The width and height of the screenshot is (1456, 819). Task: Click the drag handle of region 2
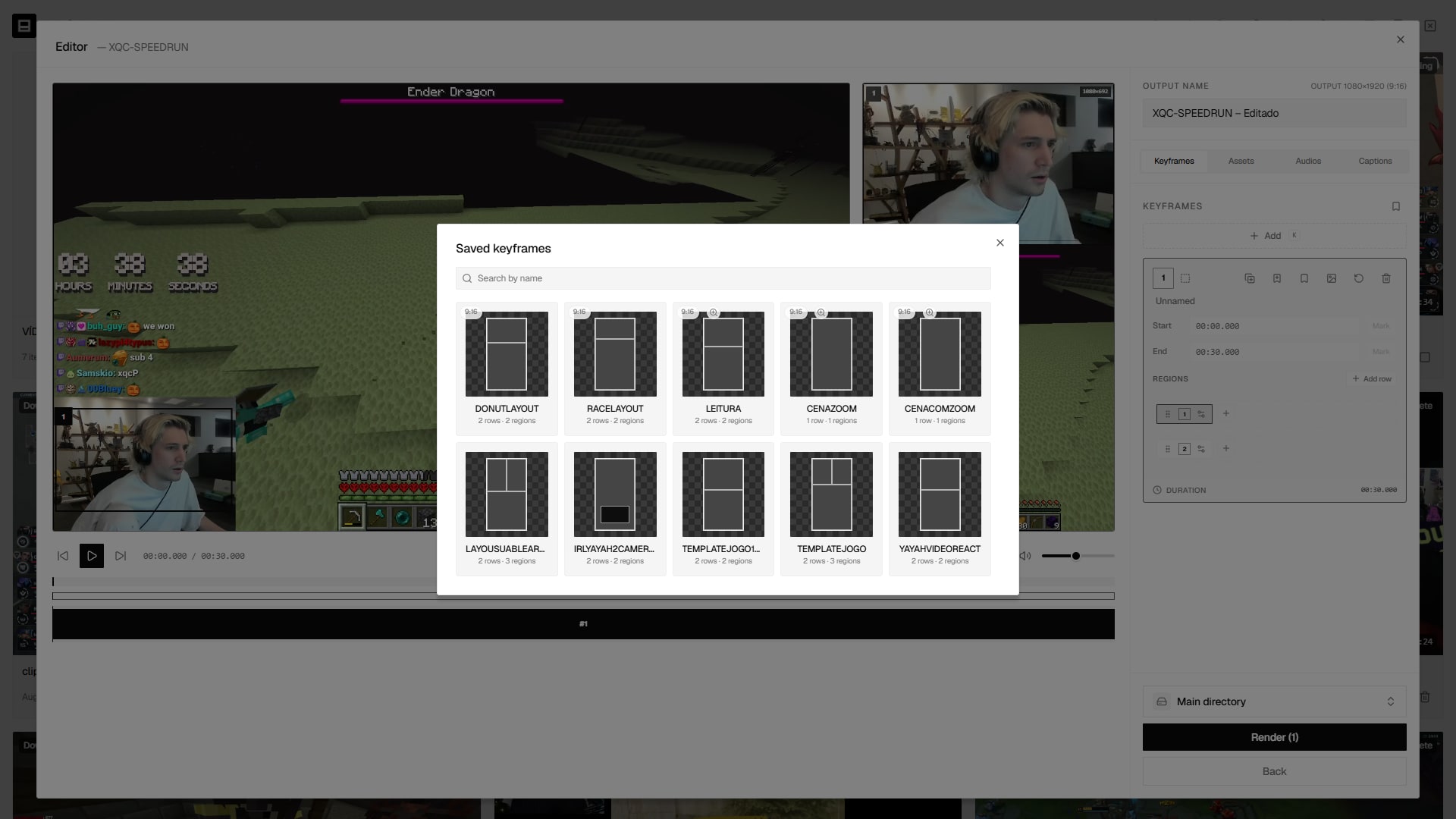tap(1167, 449)
